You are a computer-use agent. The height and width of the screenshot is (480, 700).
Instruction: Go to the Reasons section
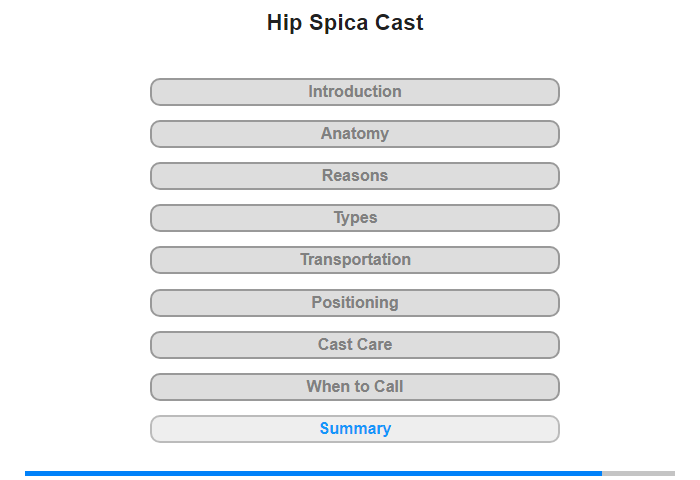pyautogui.click(x=354, y=176)
